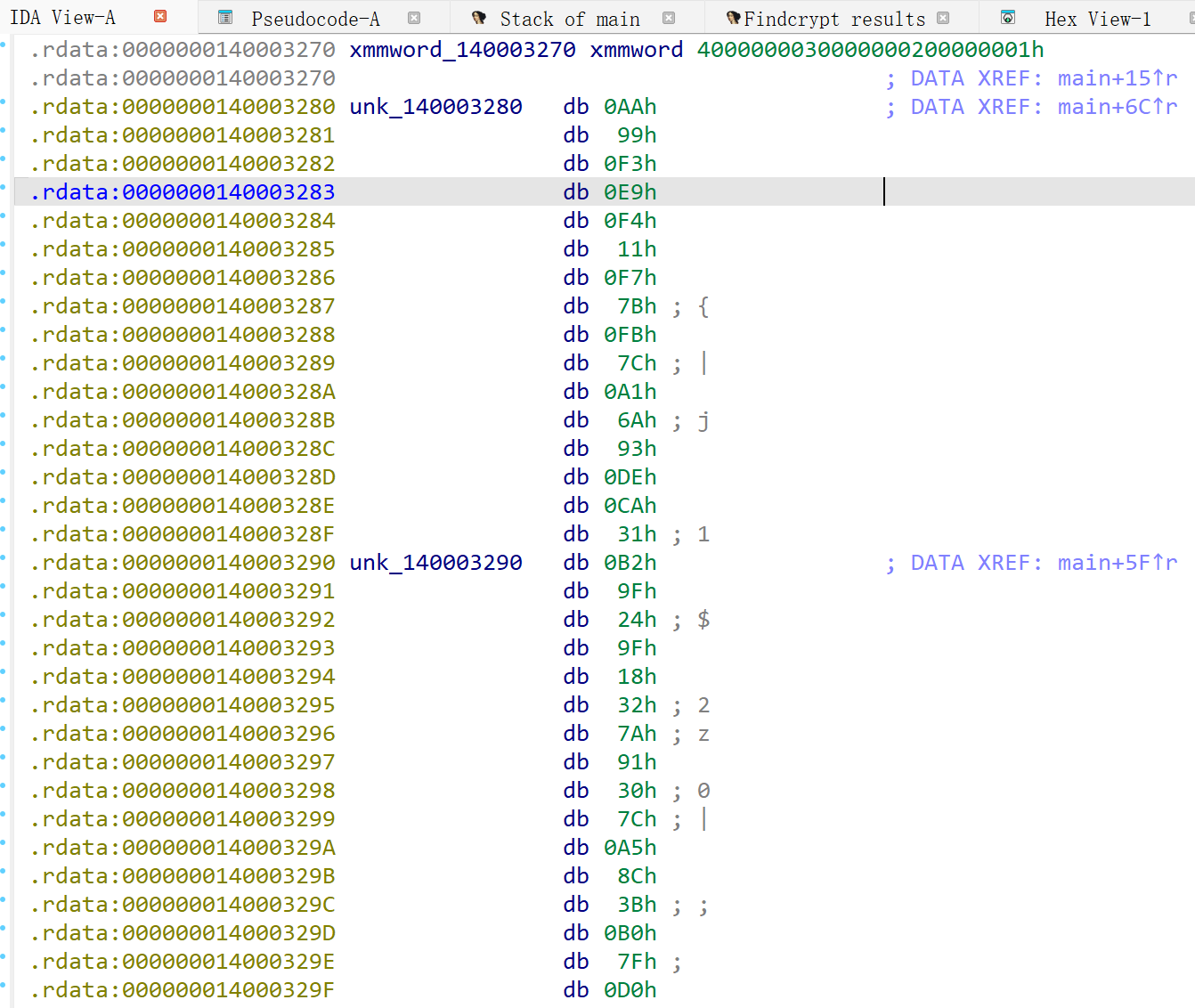
Task: Select the unk_140003290 label
Action: pyautogui.click(x=435, y=563)
